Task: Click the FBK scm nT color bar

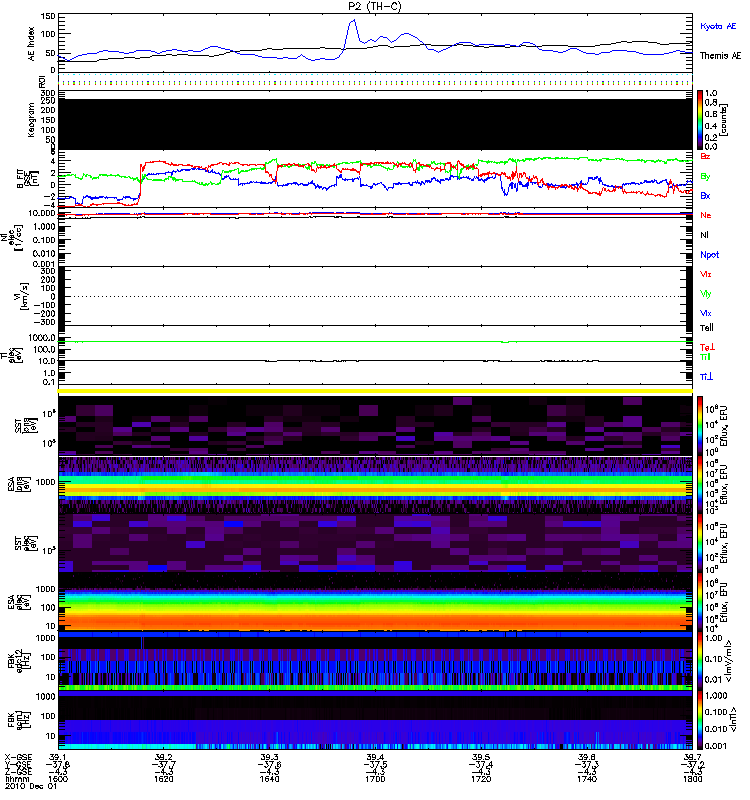Action: click(x=700, y=720)
